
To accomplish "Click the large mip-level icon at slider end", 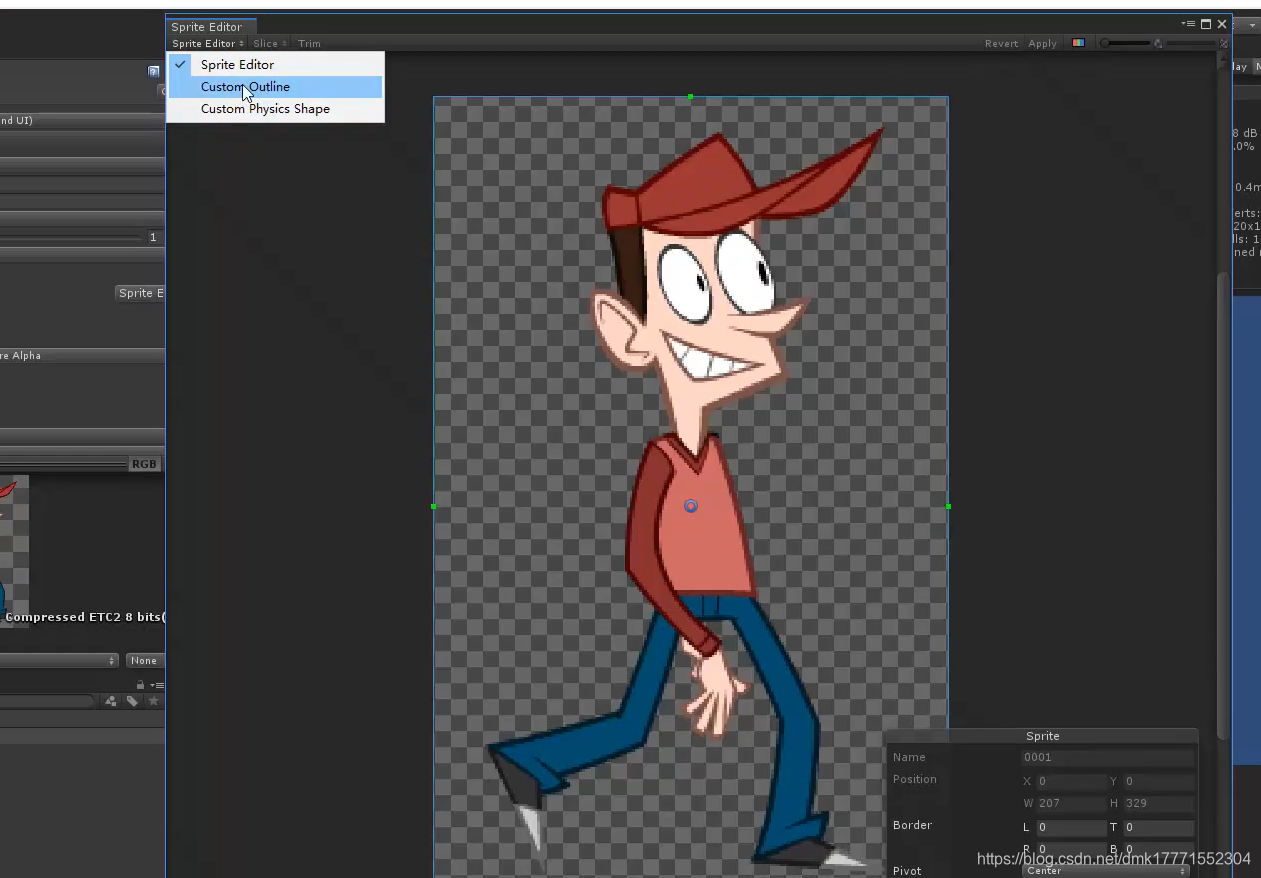I will click(1224, 43).
